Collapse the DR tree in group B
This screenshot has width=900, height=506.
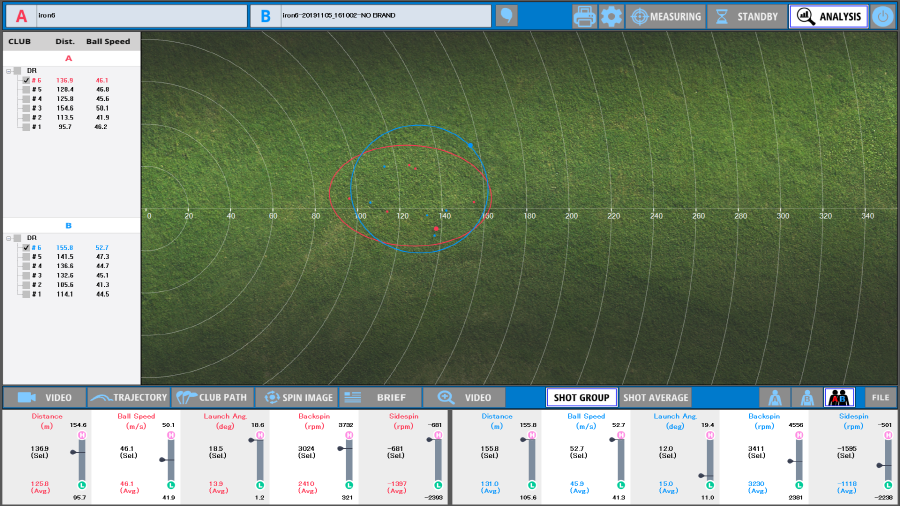pyautogui.click(x=8, y=238)
